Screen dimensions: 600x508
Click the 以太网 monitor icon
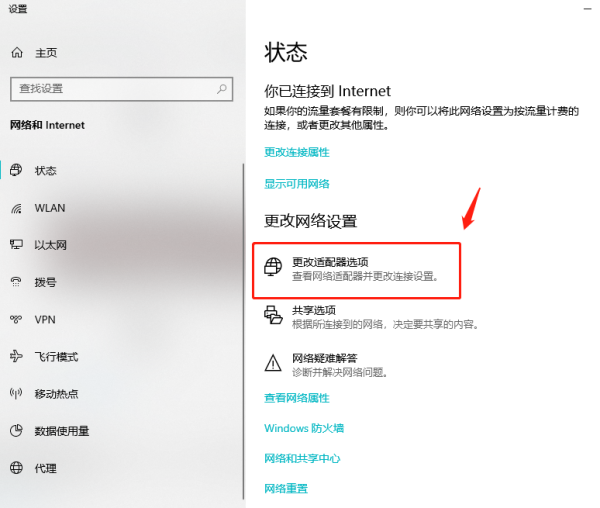pyautogui.click(x=16, y=244)
